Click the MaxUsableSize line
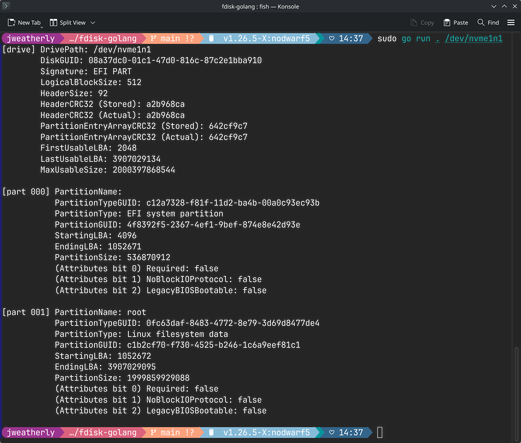Image resolution: width=521 pixels, height=443 pixels. coord(108,170)
